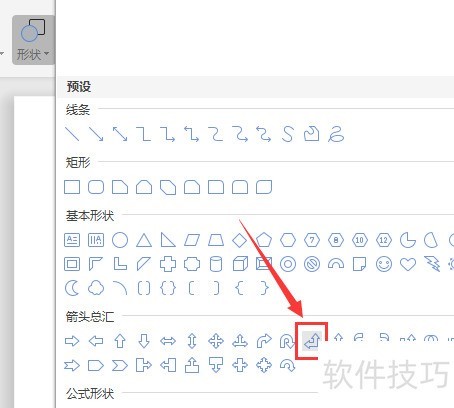Select the left-right block arrow

pyautogui.click(x=168, y=341)
